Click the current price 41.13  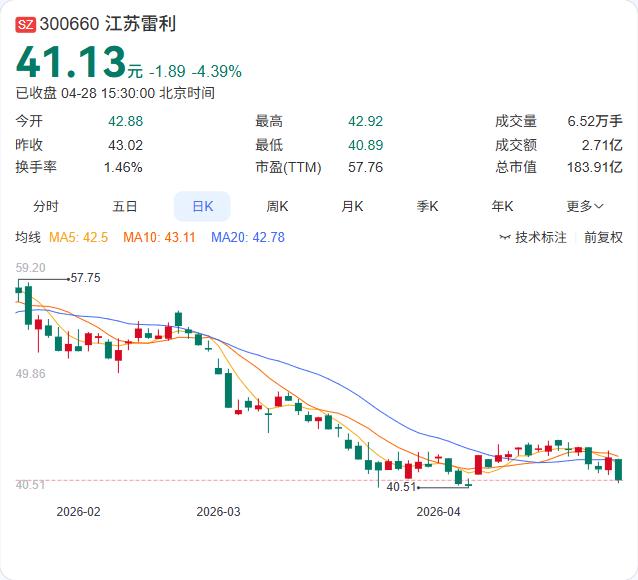tap(71, 62)
